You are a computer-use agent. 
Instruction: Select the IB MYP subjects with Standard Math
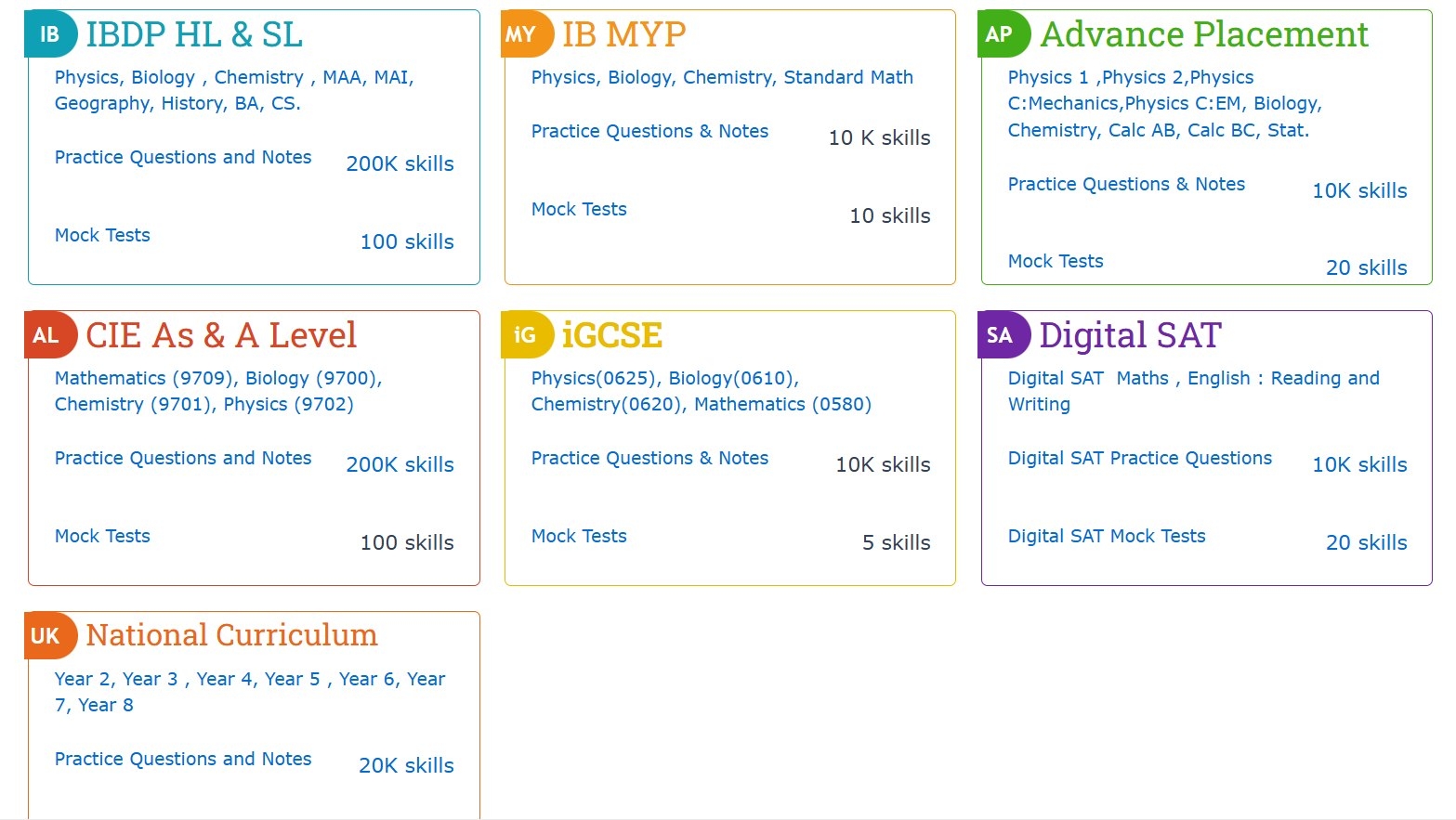722,77
